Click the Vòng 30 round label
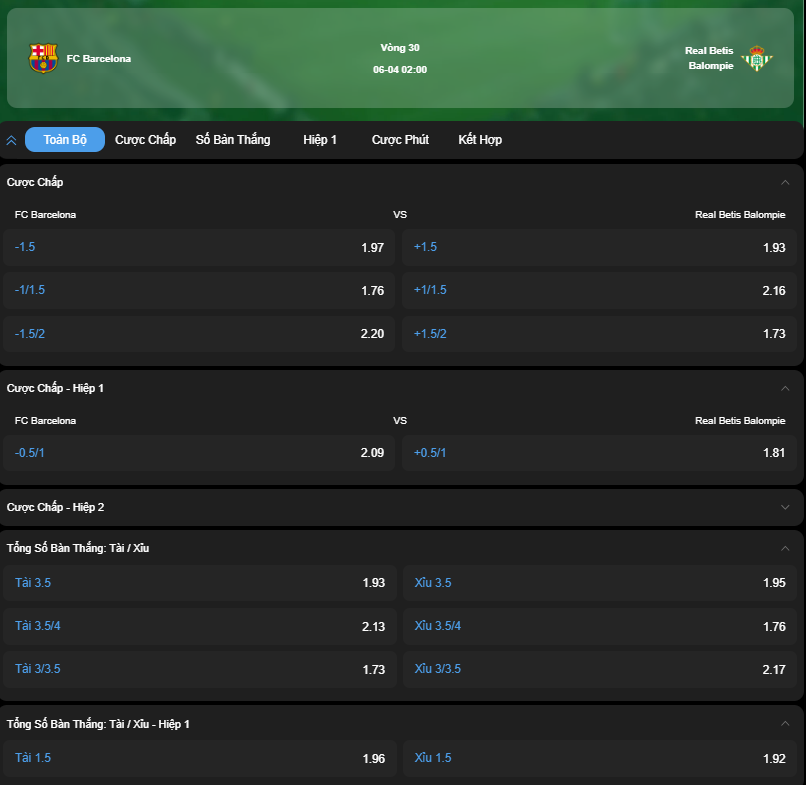Image resolution: width=806 pixels, height=785 pixels. pyautogui.click(x=400, y=48)
